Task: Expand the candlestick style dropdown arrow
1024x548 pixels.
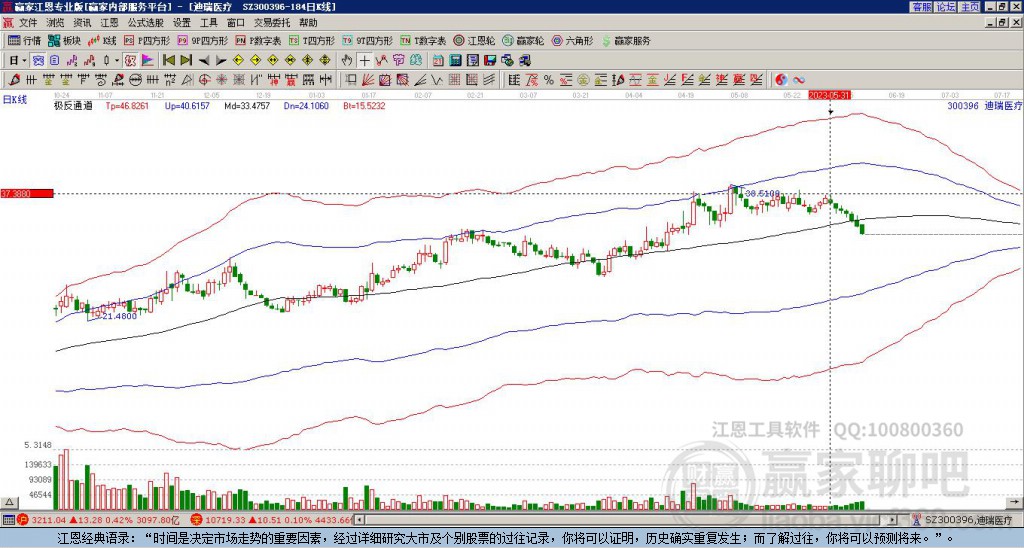Action: coord(117,61)
